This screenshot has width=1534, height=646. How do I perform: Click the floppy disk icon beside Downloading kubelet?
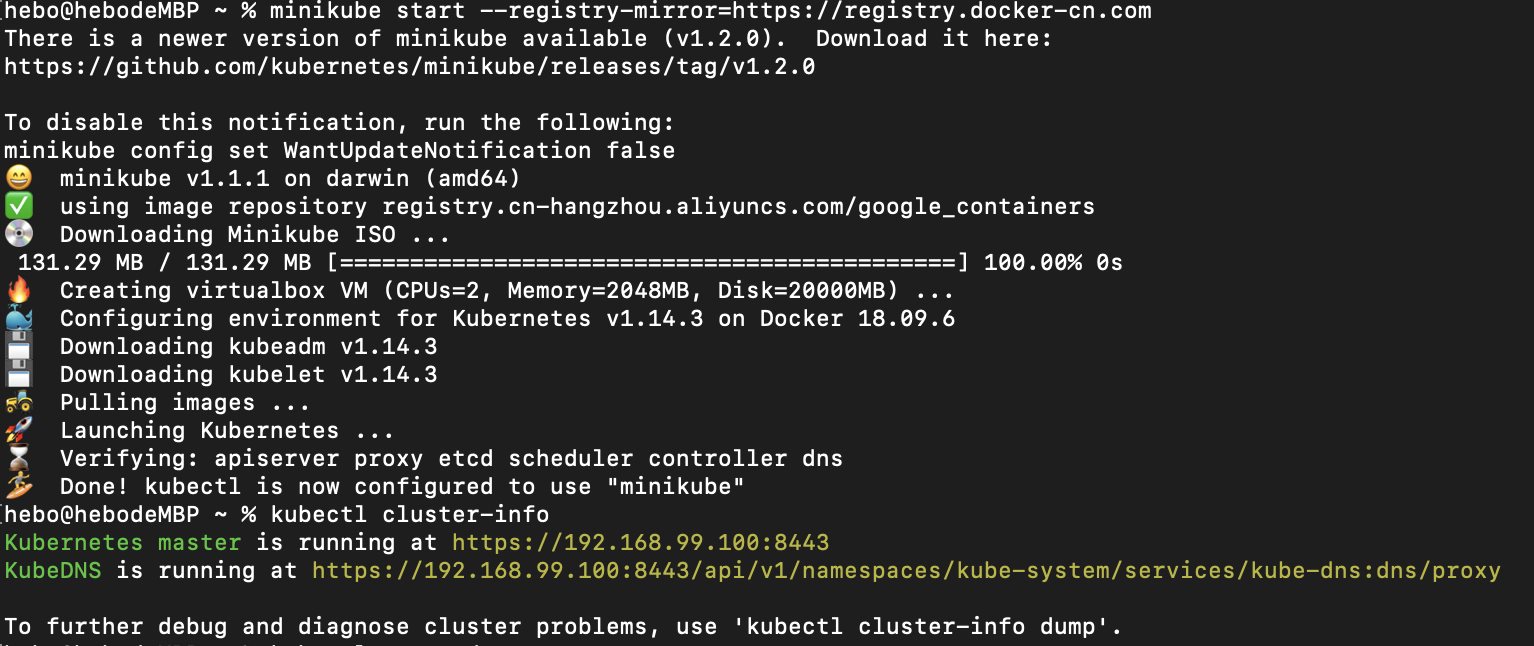[19, 375]
